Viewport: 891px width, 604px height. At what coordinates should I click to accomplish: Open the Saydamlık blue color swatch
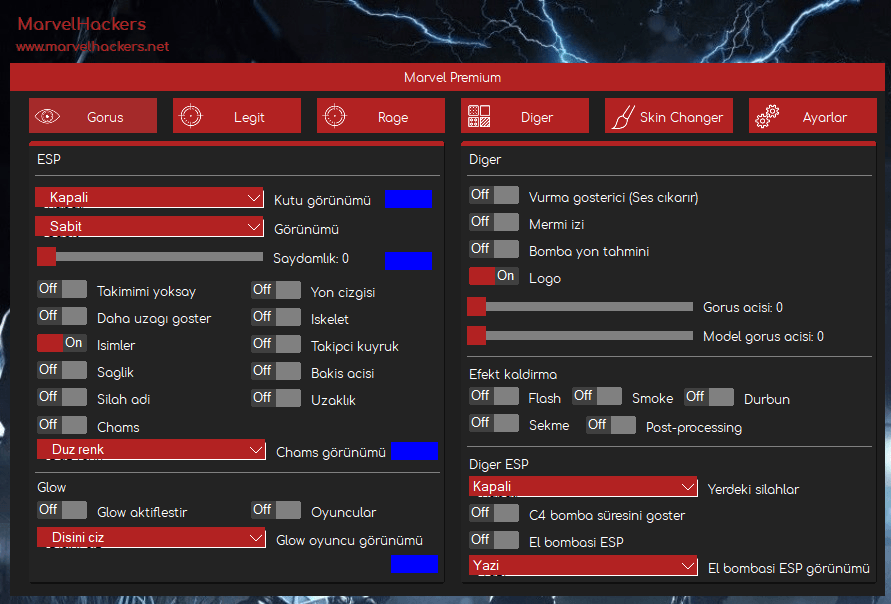click(408, 261)
